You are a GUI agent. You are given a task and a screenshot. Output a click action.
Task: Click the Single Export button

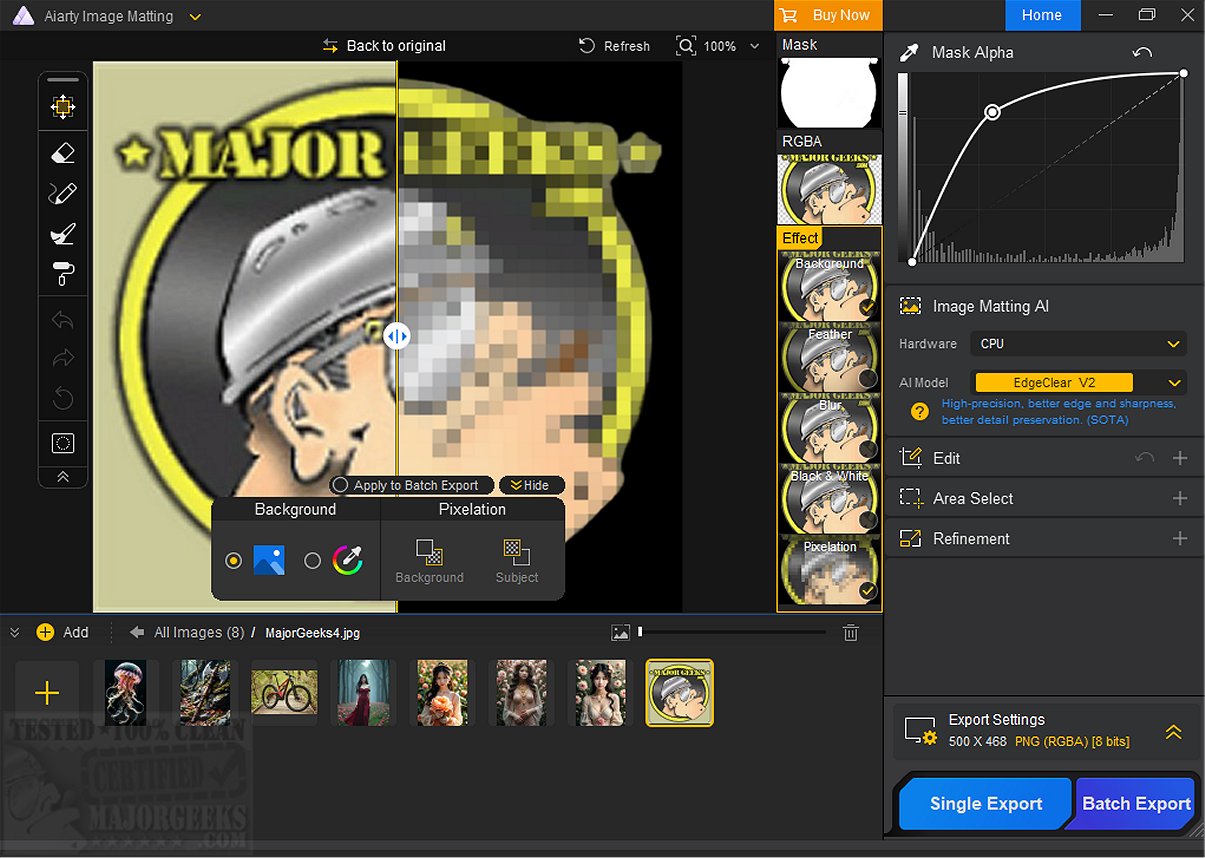pos(985,804)
